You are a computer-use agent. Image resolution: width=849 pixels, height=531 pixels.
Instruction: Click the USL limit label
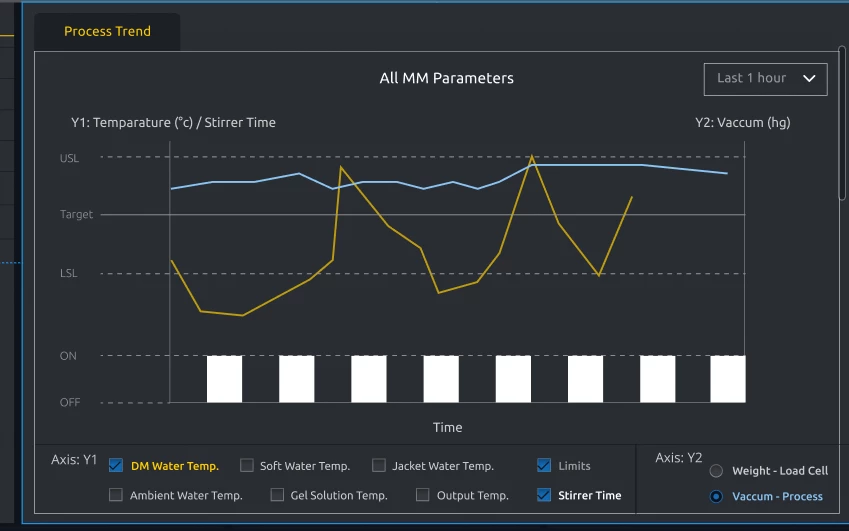(69, 158)
